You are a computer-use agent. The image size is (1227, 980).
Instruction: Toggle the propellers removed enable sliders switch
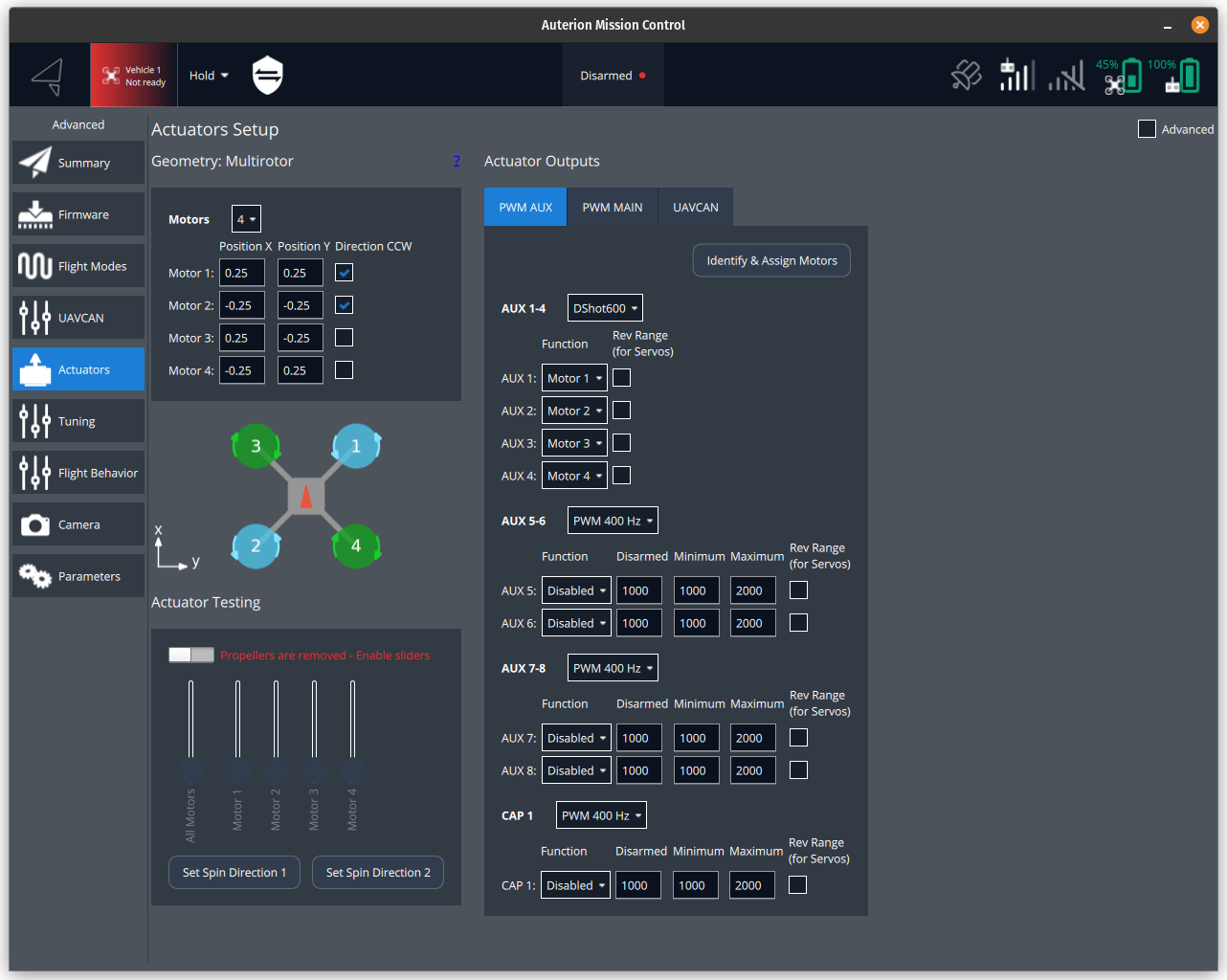pyautogui.click(x=191, y=655)
